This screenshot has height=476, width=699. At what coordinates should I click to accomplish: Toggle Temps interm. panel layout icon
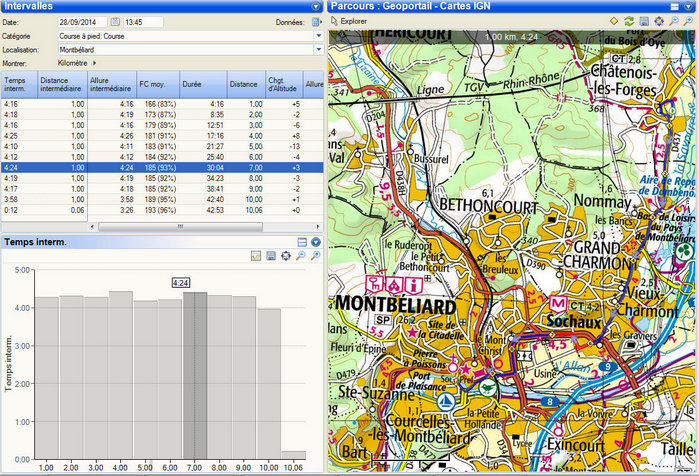(302, 242)
